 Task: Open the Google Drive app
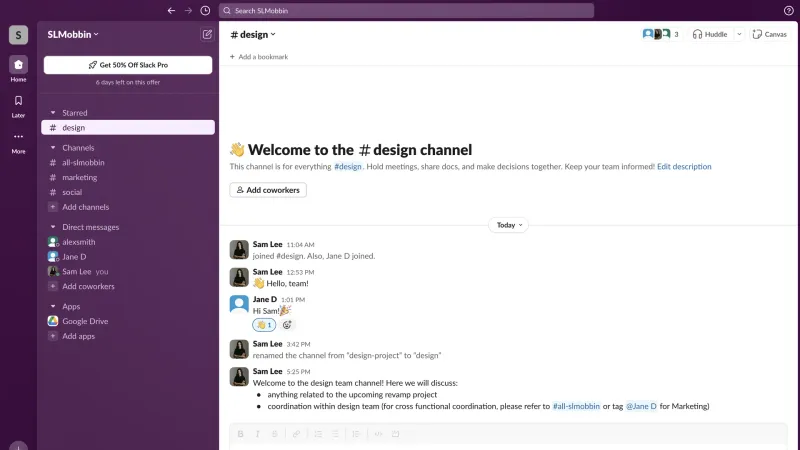click(128, 321)
